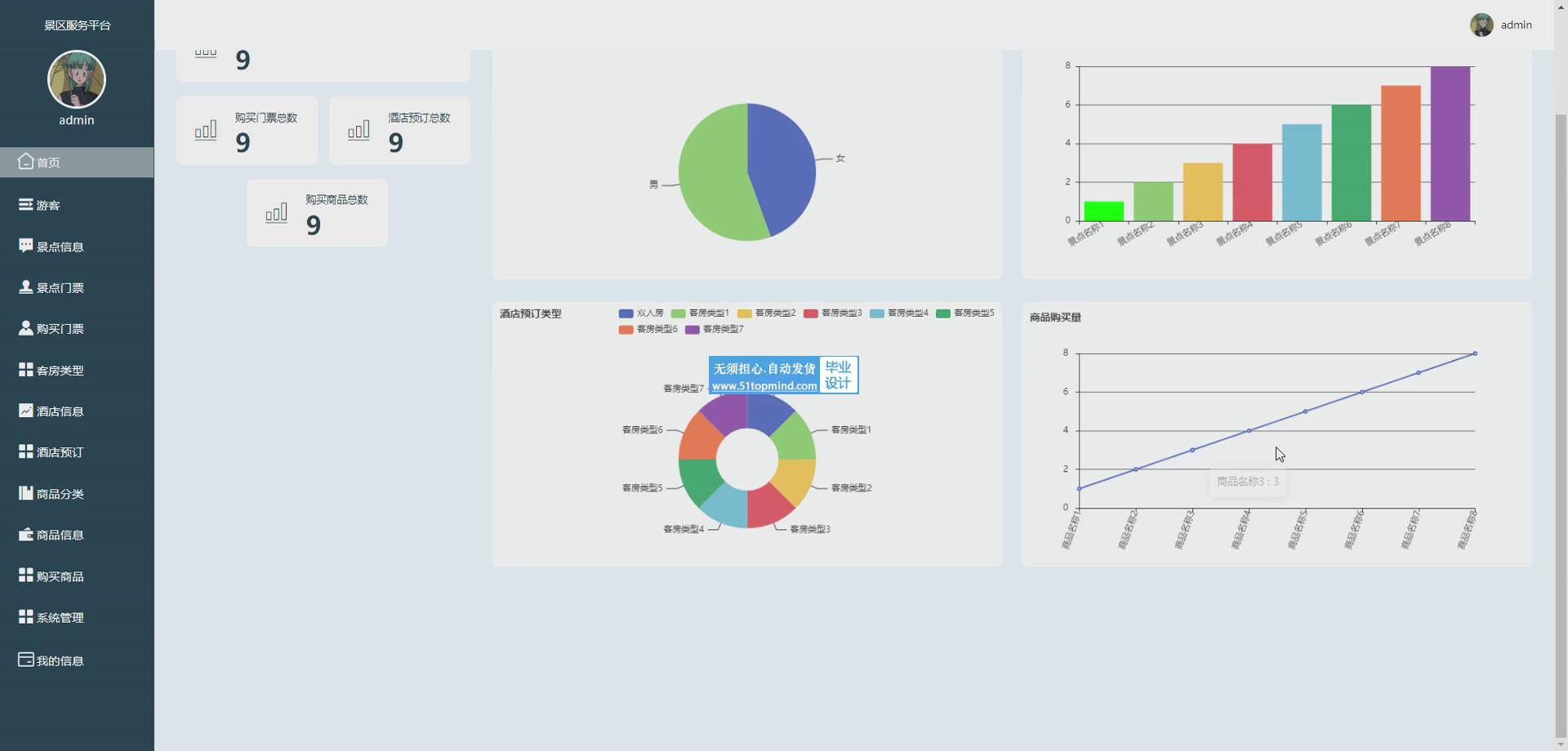
Task: Click the 景点信息 chat bubble icon
Action: [x=26, y=246]
